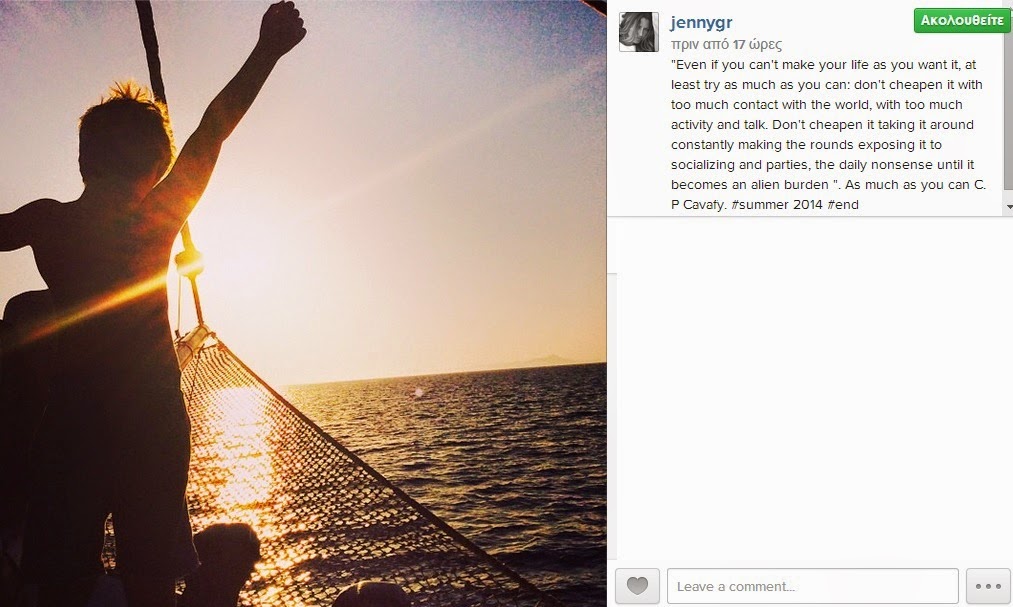This screenshot has height=607, width=1013.
Task: Click the distant island on horizon
Action: pyautogui.click(x=546, y=360)
